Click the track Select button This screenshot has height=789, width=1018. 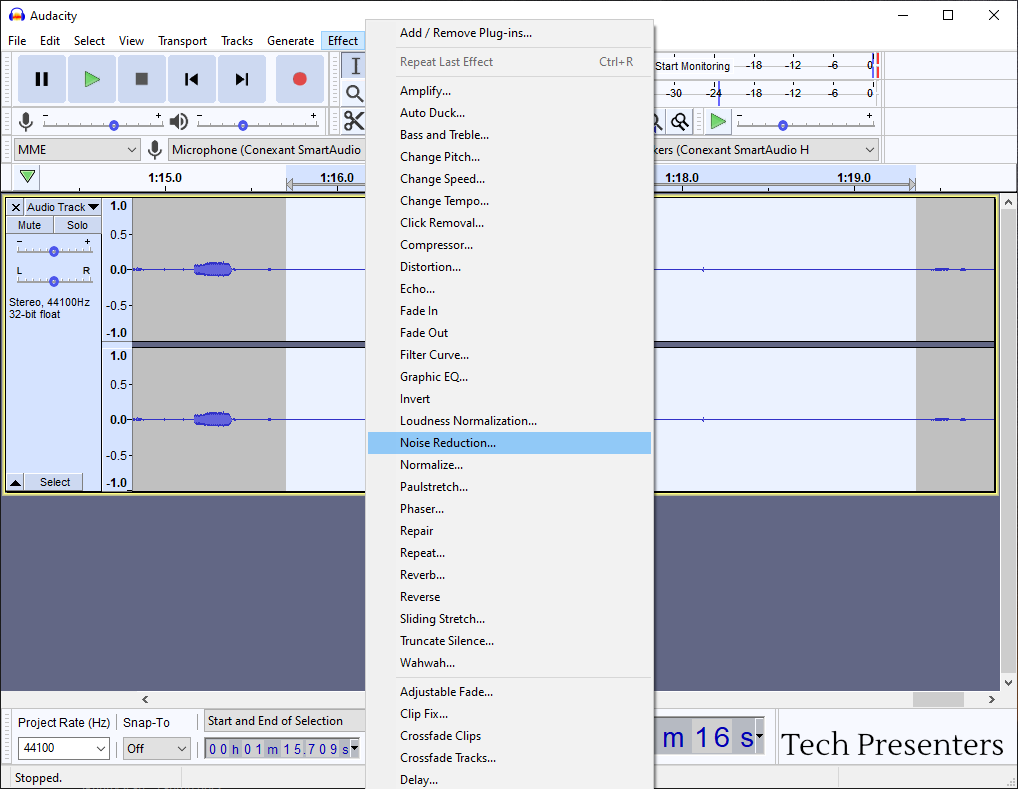coord(55,482)
